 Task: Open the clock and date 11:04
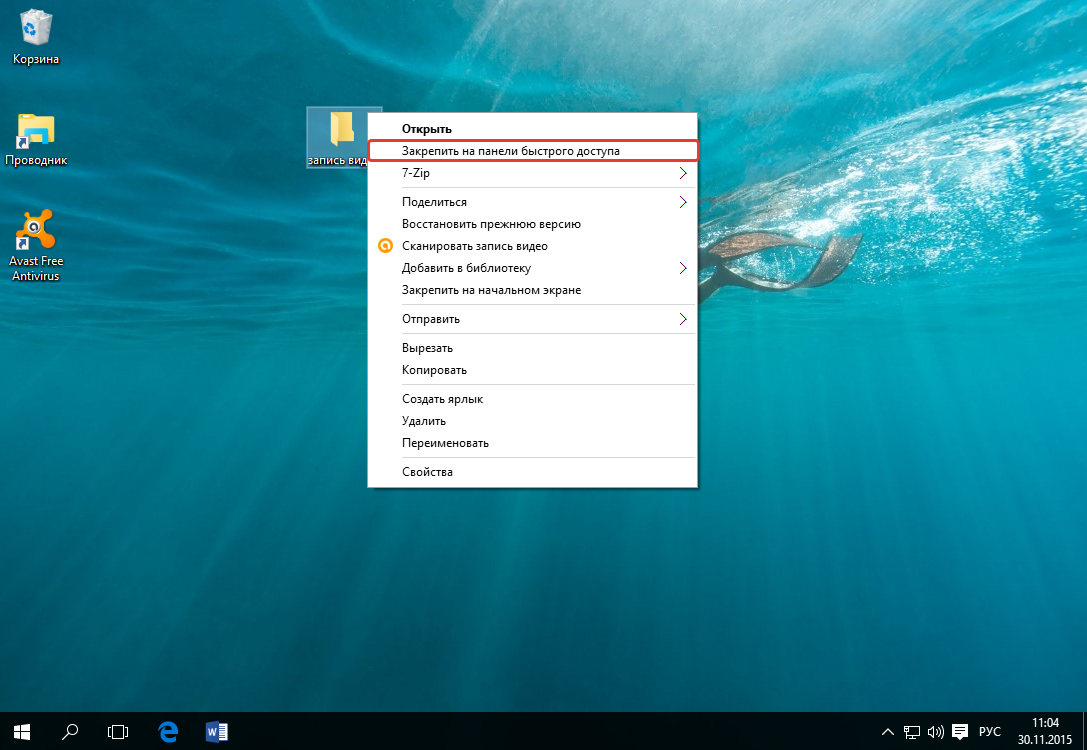[1044, 730]
